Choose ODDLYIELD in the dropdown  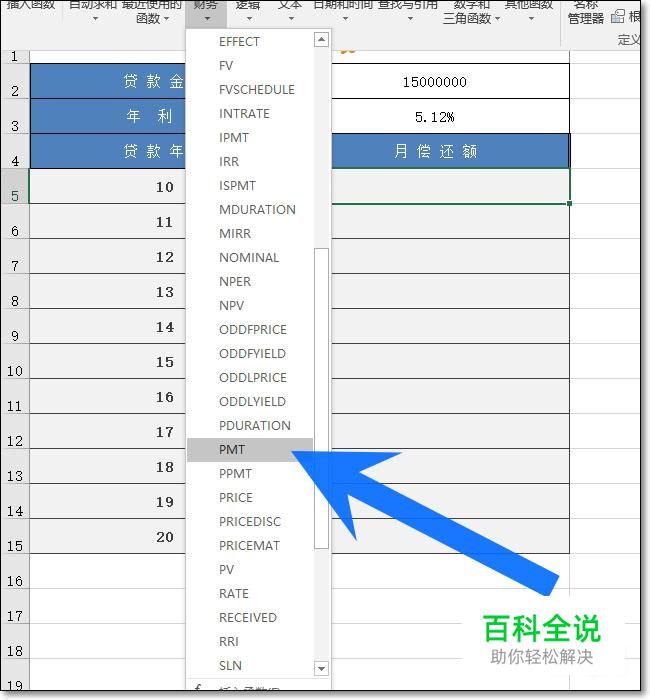pos(250,402)
